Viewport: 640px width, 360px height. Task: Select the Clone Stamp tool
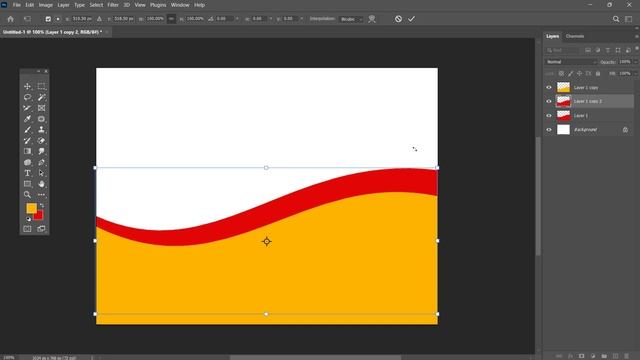[41, 130]
